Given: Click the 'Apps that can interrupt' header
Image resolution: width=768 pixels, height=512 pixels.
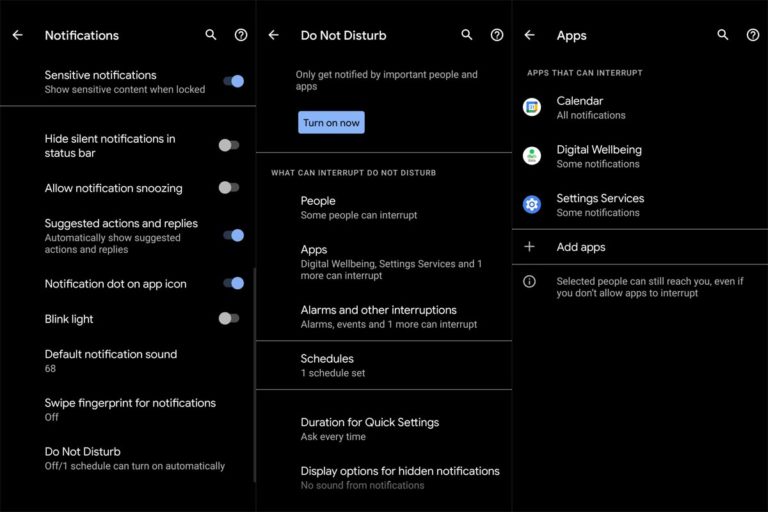Looking at the screenshot, I should (x=584, y=73).
